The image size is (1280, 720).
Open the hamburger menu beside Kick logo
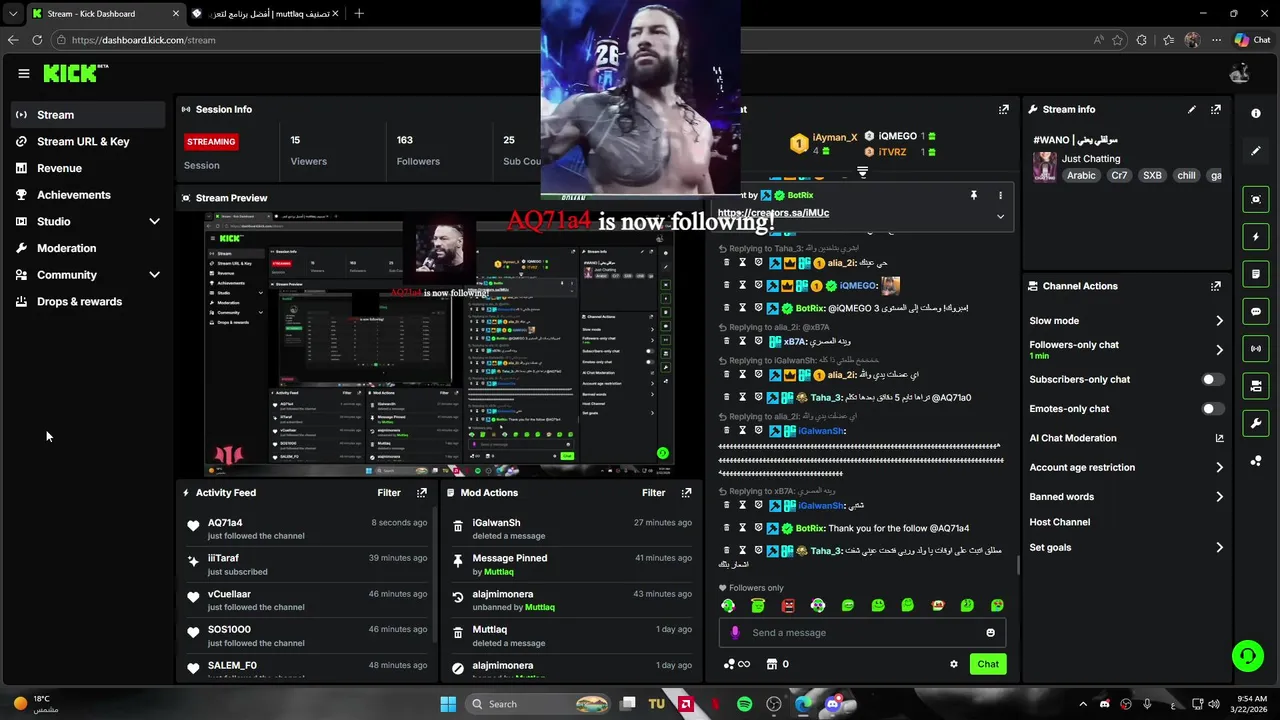[x=23, y=73]
